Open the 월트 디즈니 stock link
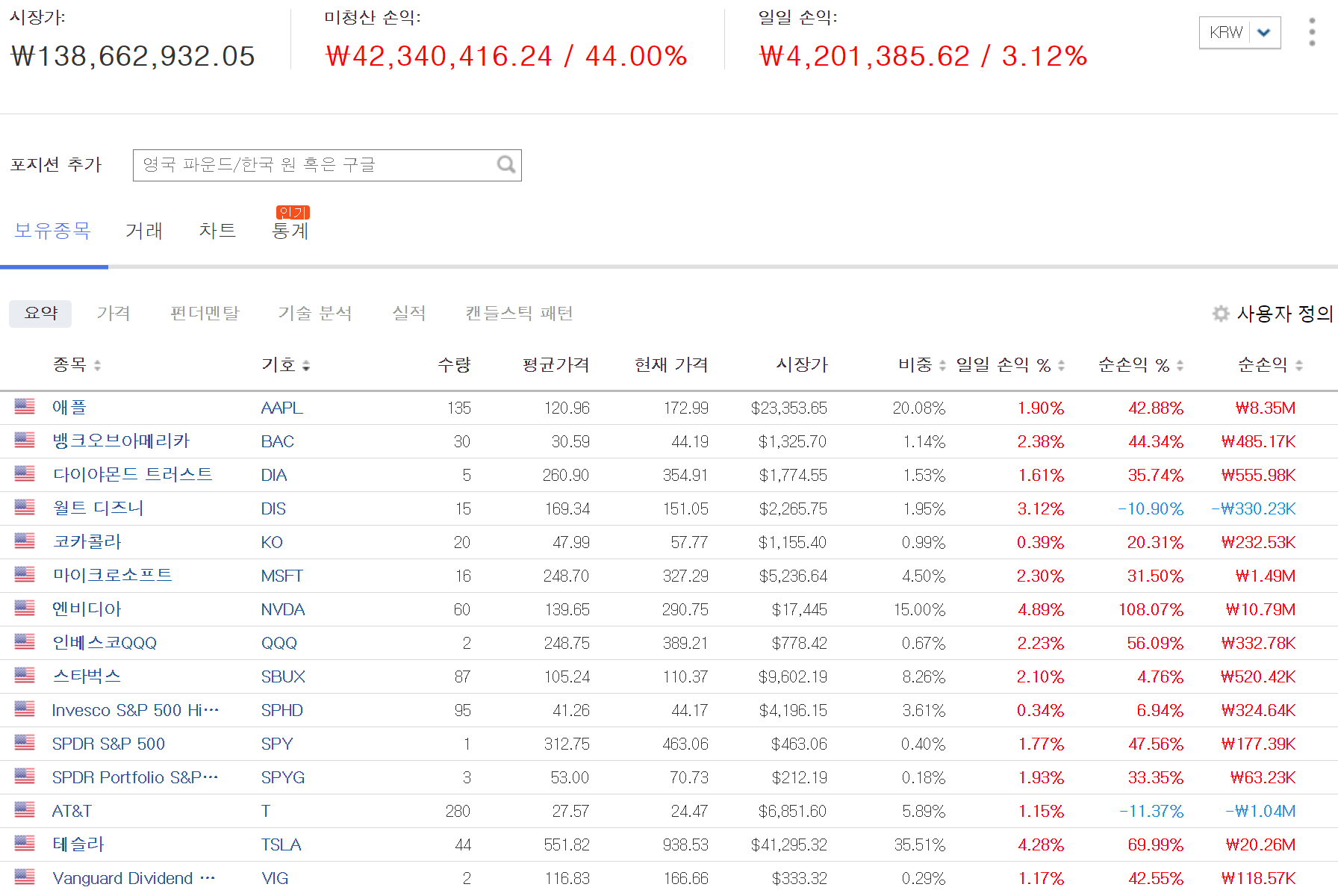The height and width of the screenshot is (896, 1338). tap(98, 508)
